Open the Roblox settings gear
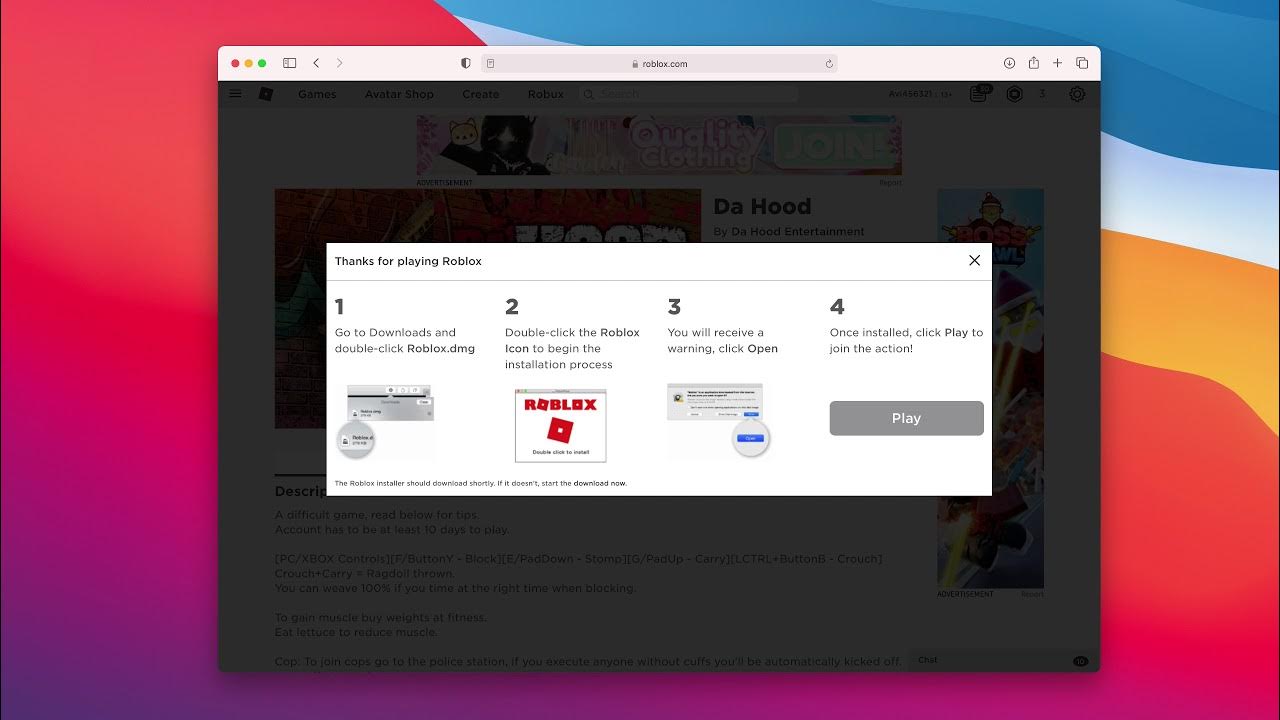The width and height of the screenshot is (1280, 720). [1077, 94]
